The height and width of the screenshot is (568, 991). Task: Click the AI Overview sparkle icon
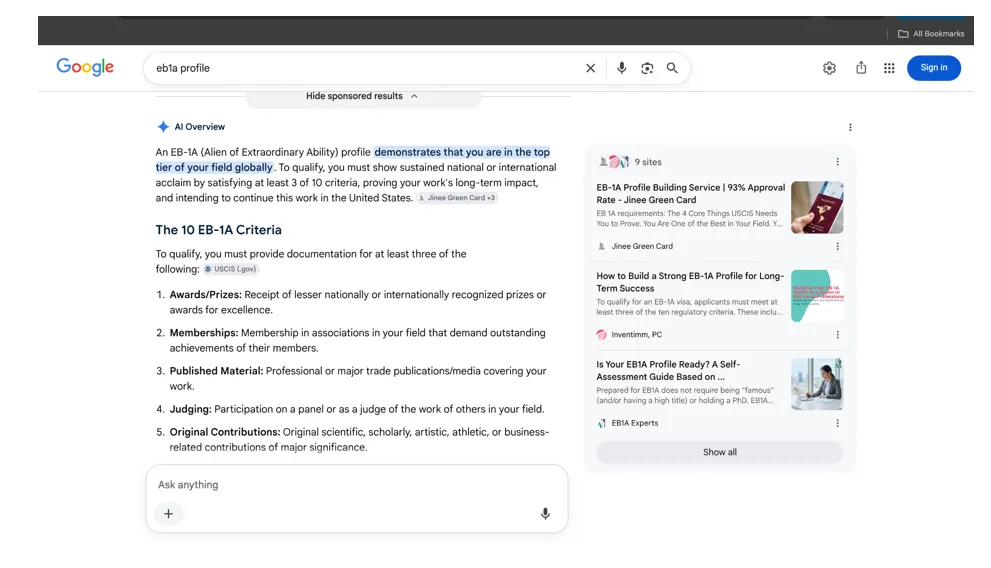click(163, 126)
